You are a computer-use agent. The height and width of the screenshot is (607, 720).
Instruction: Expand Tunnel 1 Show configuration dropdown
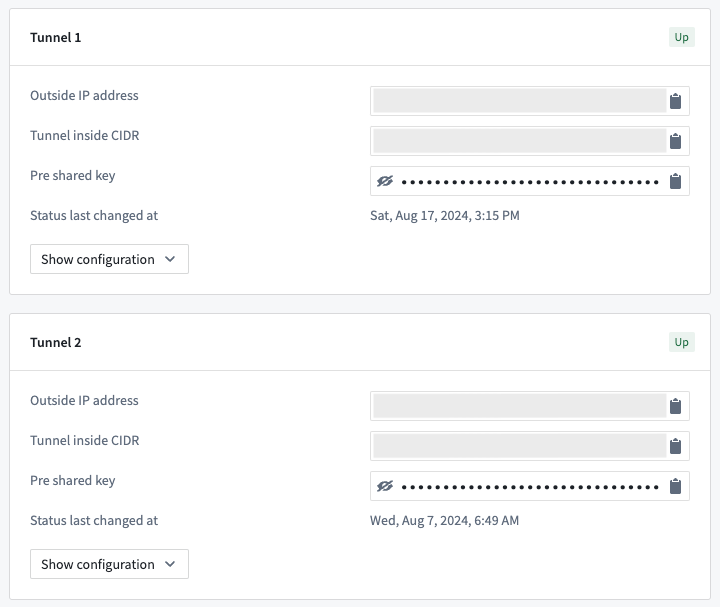[109, 259]
